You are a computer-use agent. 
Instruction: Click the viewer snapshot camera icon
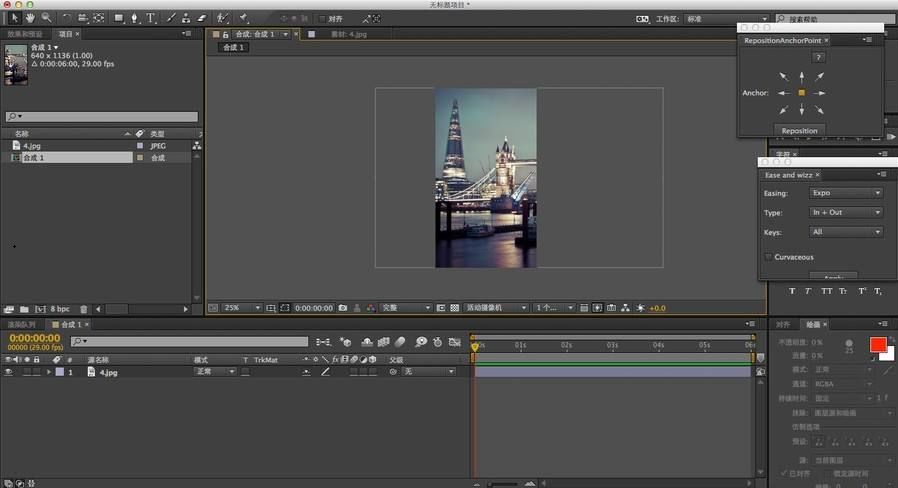pyautogui.click(x=343, y=308)
